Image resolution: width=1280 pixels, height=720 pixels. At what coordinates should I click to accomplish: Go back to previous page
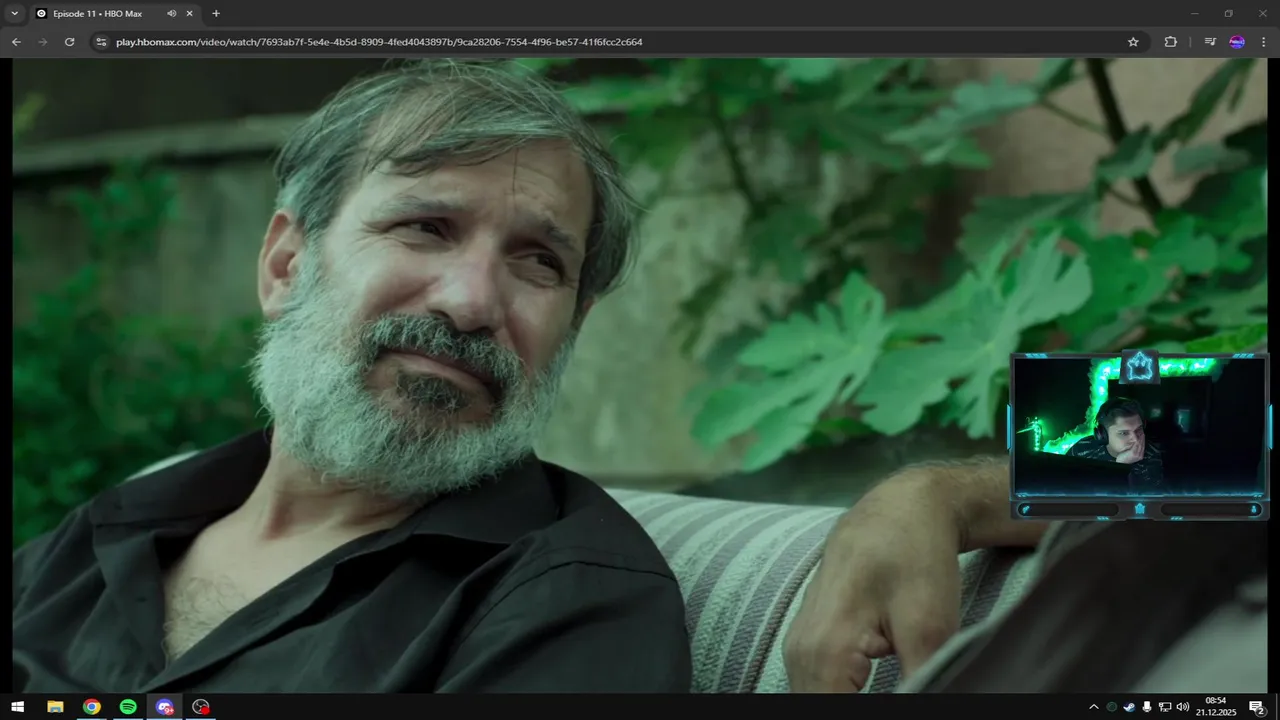(x=16, y=42)
